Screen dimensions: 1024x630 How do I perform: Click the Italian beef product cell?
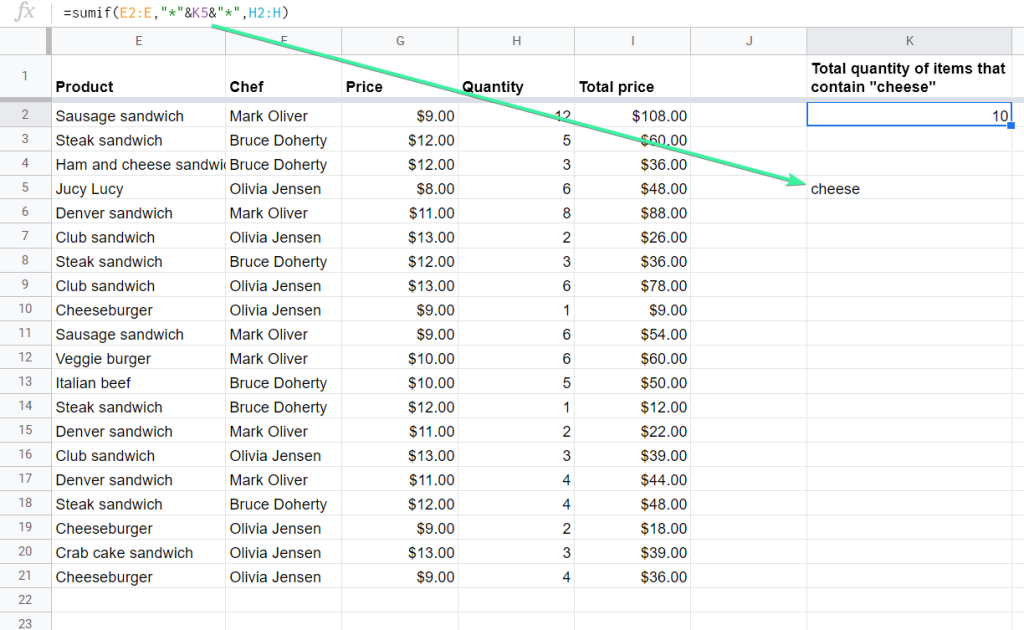(x=138, y=383)
